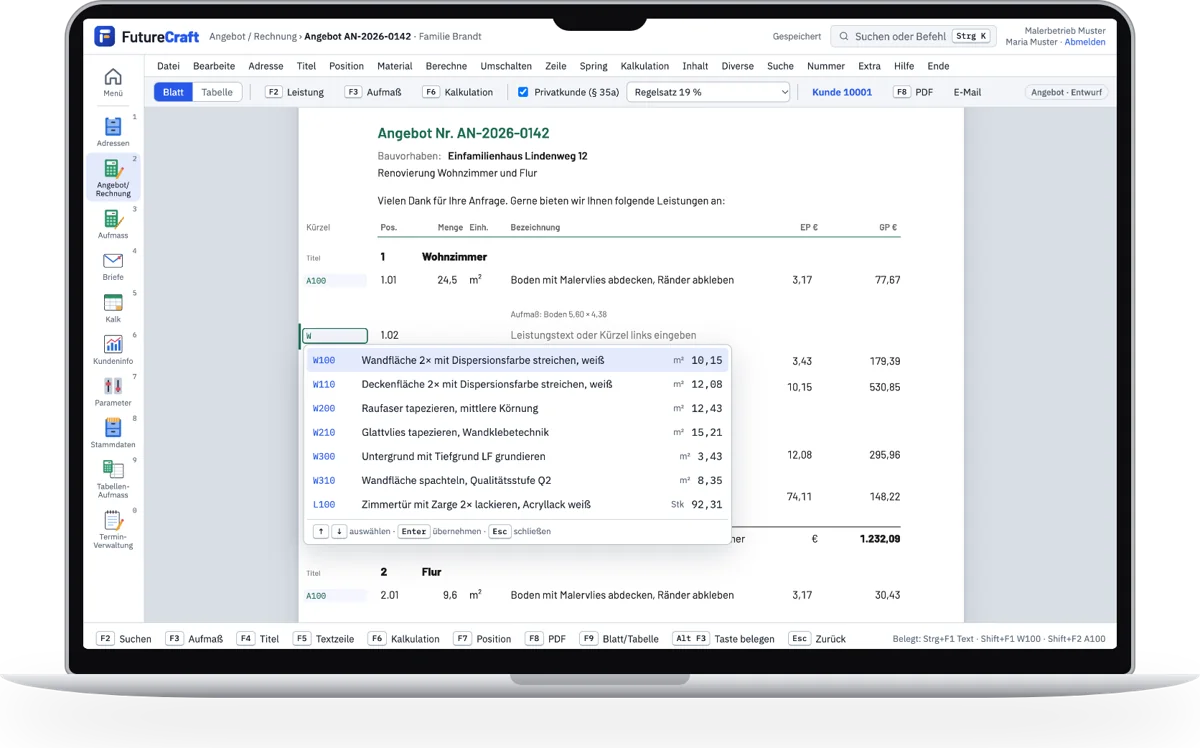This screenshot has width=1200, height=748.
Task: Open the Kalkulation menu
Action: click(x=645, y=66)
